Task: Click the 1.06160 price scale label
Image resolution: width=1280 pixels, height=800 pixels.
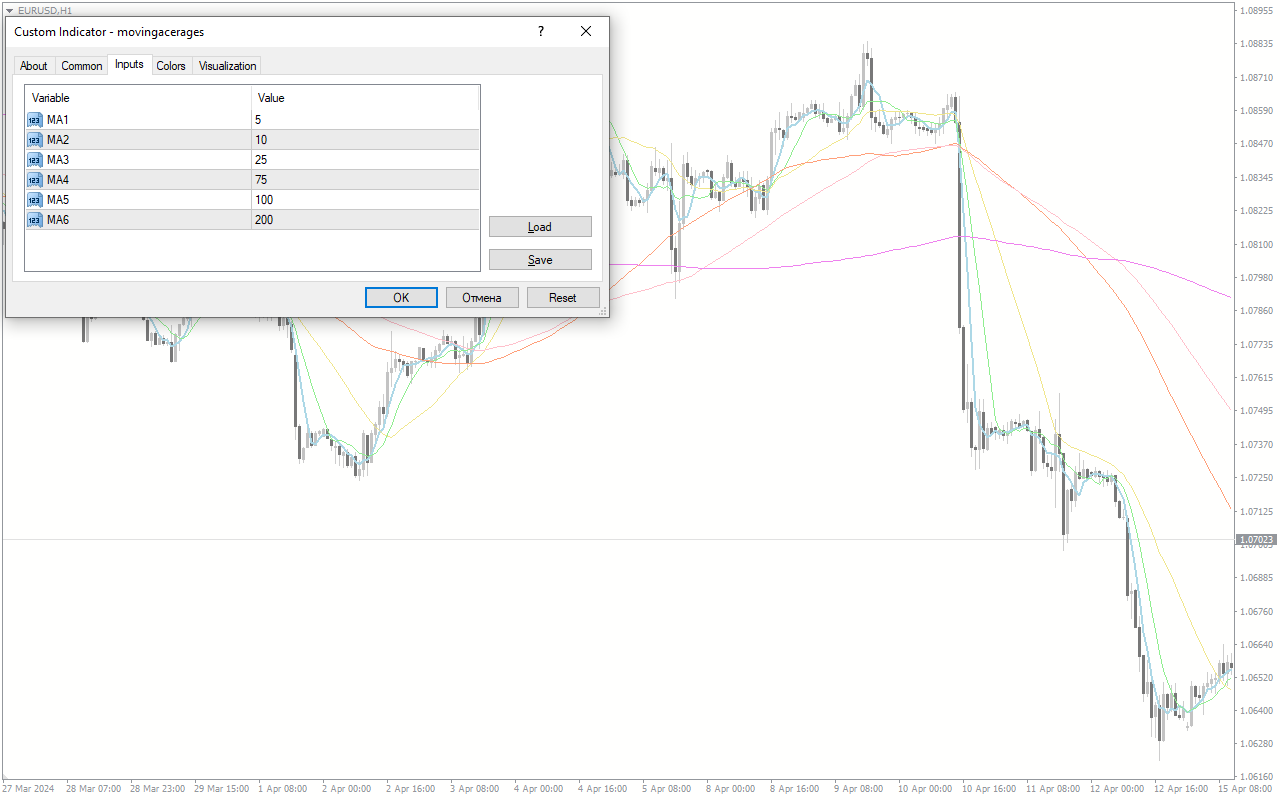Action: click(x=1257, y=777)
